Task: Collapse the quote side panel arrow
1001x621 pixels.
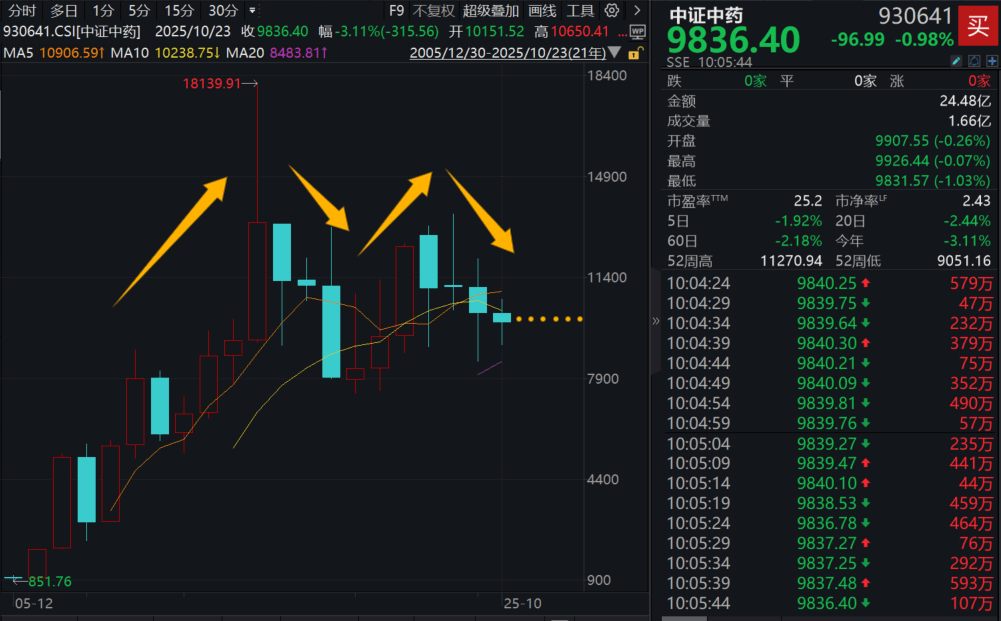Action: point(656,321)
